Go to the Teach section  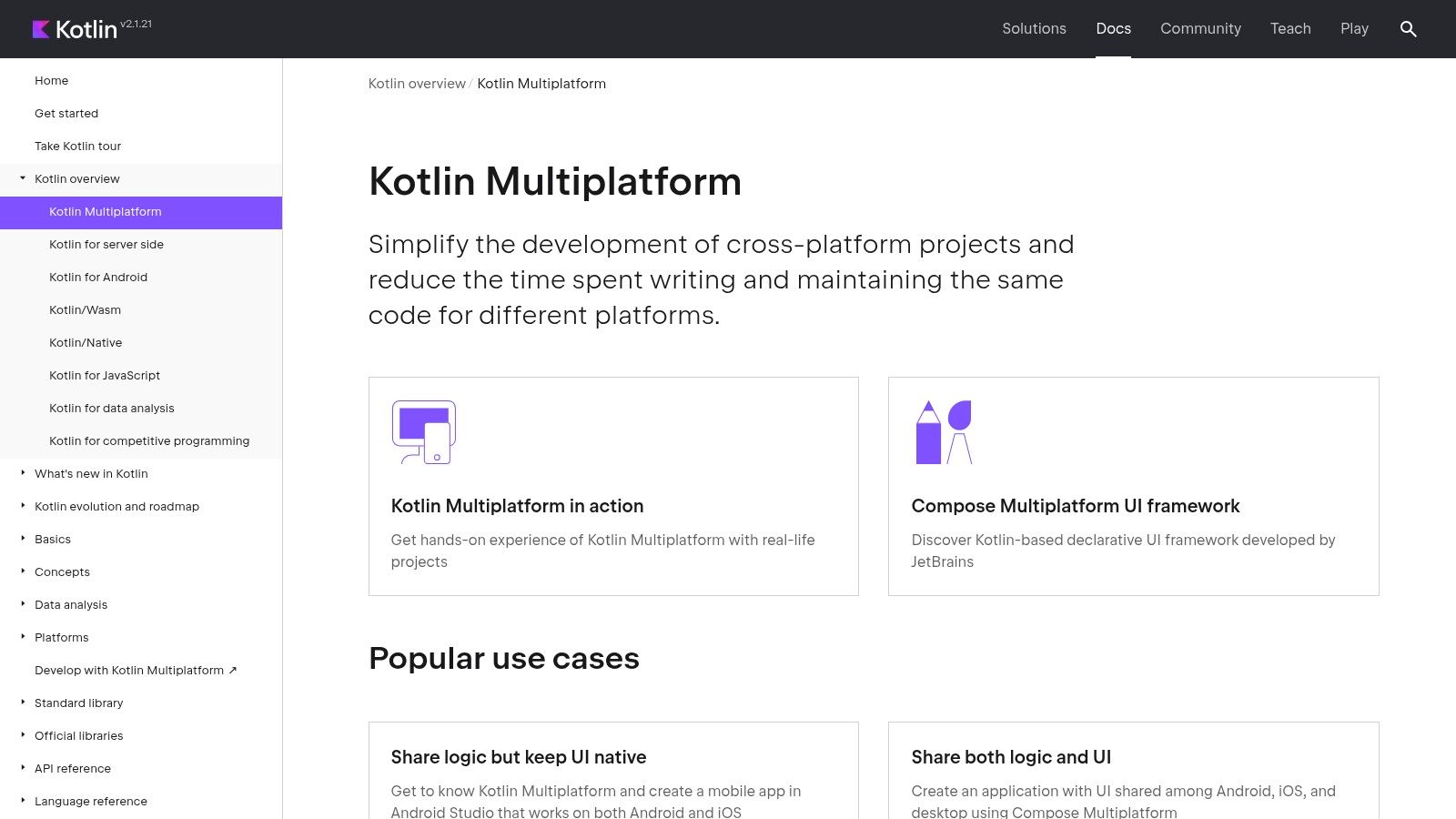(x=1290, y=29)
